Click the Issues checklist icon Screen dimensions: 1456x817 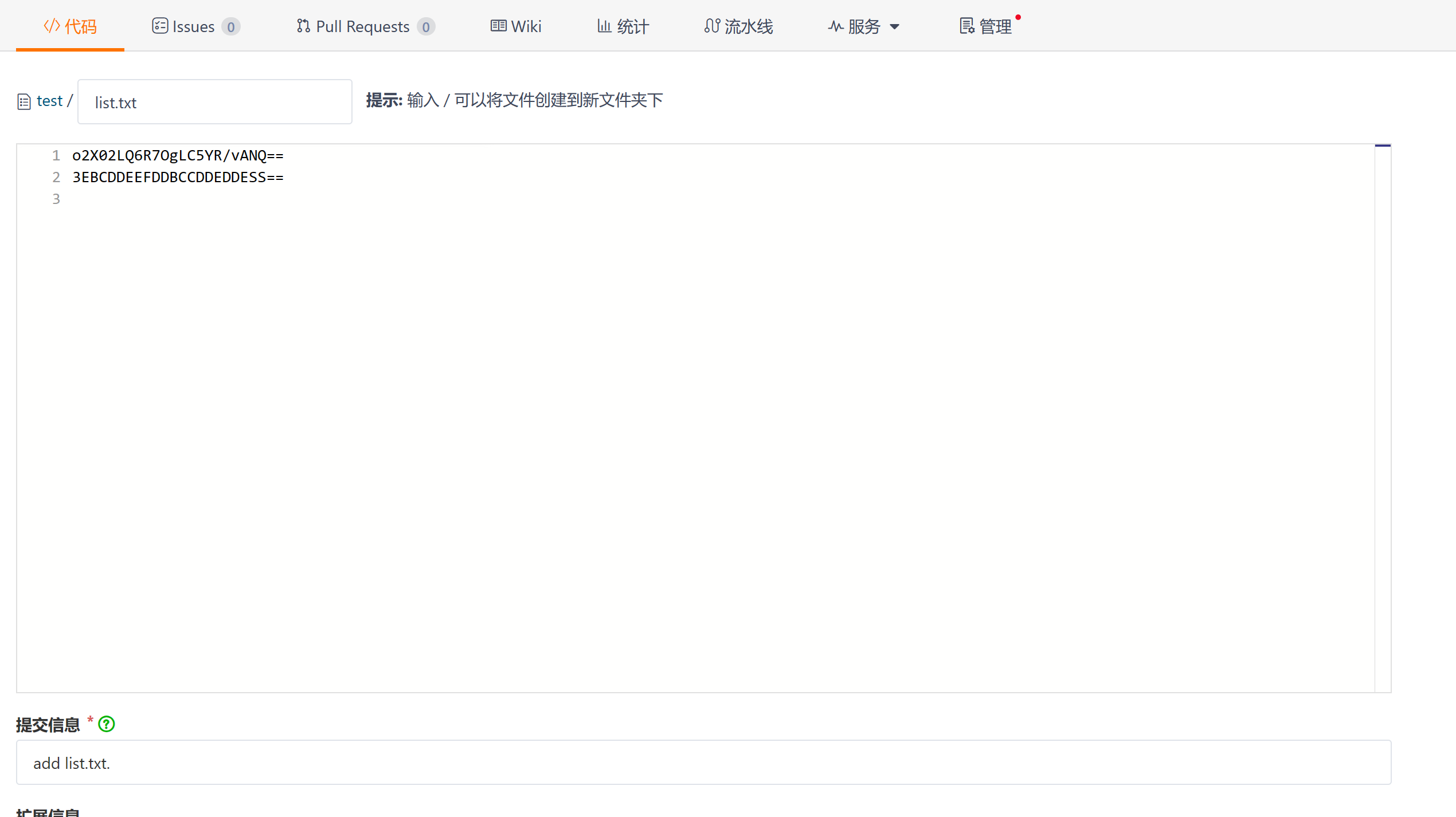pyautogui.click(x=159, y=26)
